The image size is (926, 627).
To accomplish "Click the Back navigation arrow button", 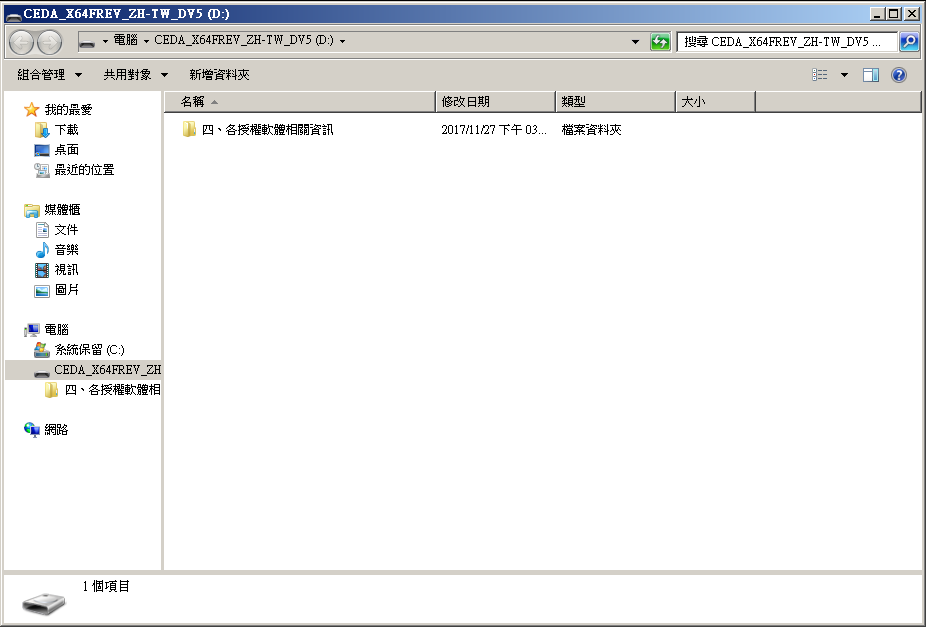I will [21, 42].
